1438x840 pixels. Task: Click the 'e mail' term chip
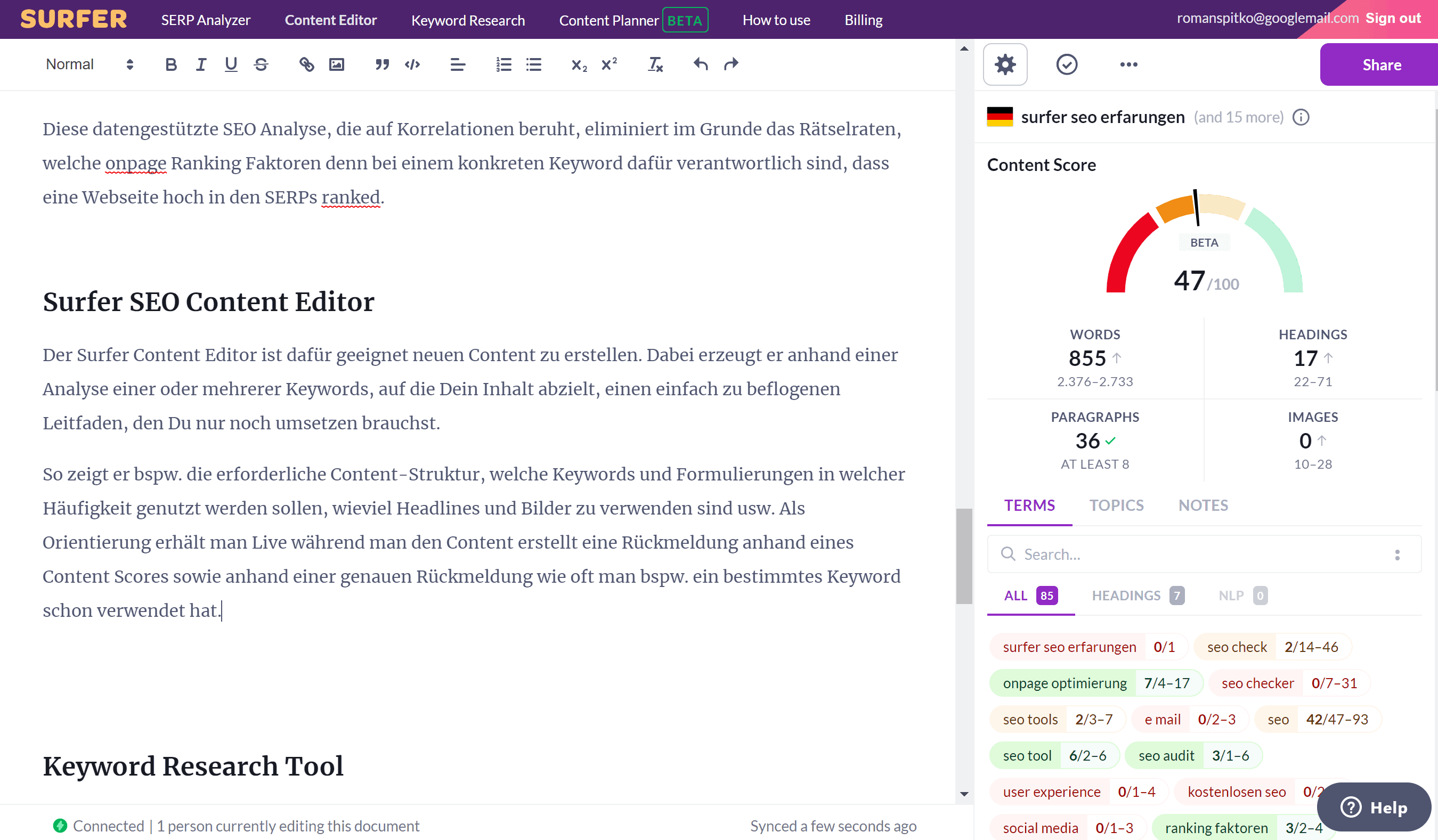(1189, 720)
